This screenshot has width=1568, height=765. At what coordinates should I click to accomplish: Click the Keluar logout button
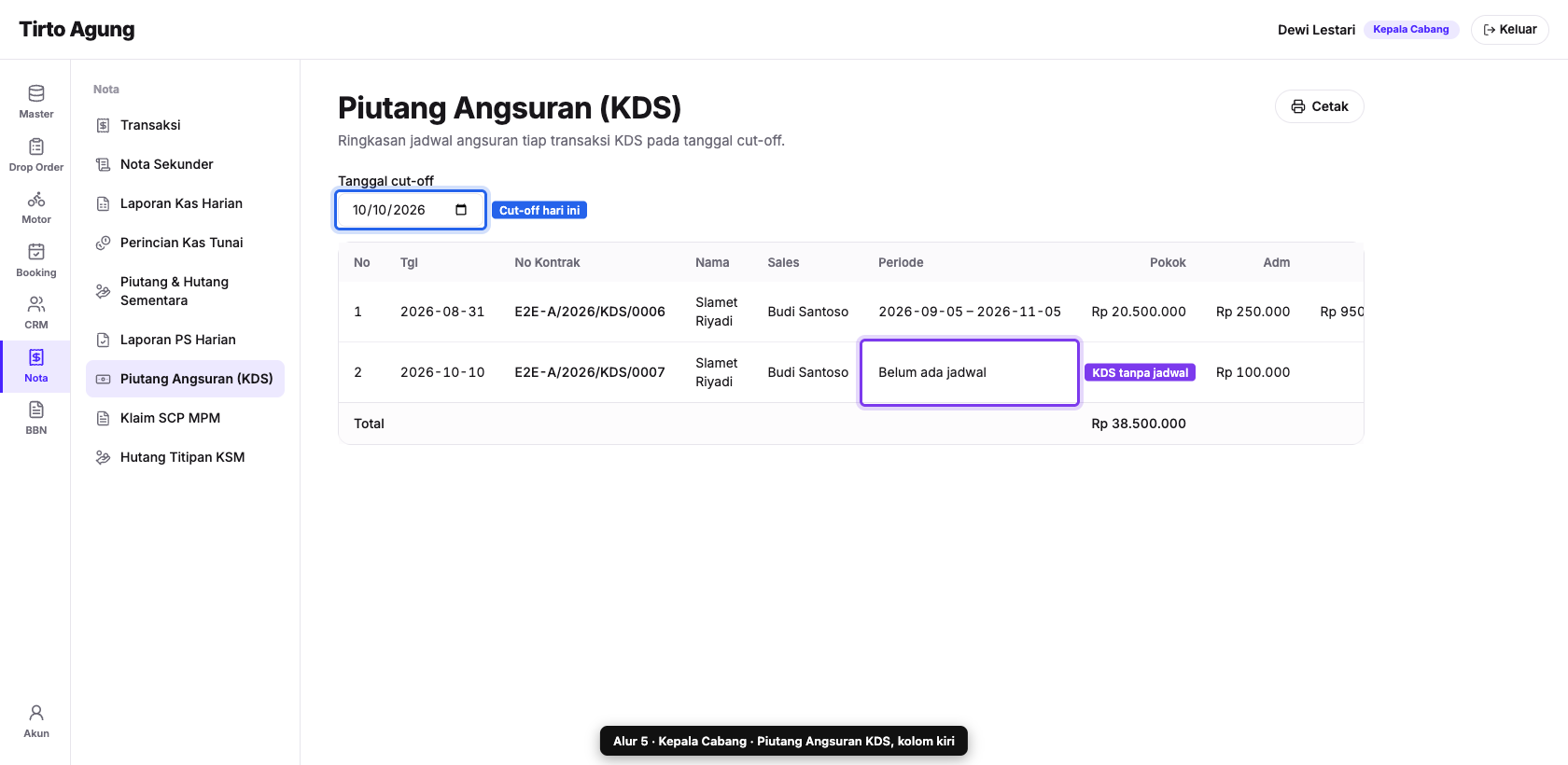tap(1509, 30)
